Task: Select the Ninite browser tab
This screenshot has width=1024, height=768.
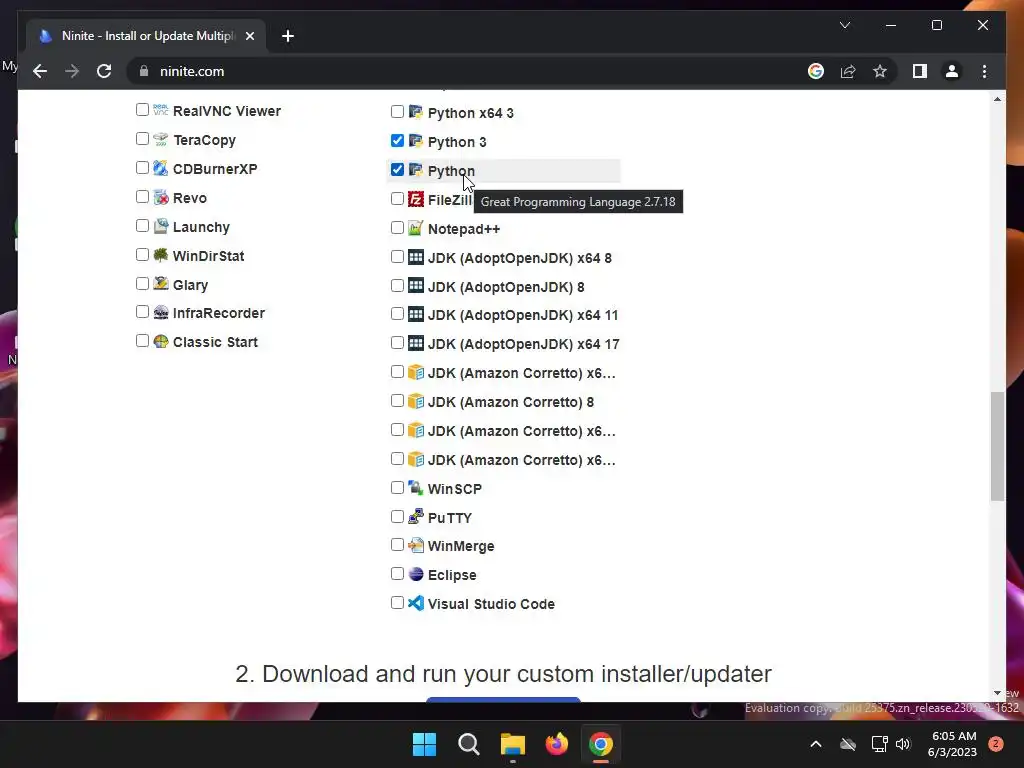Action: pyautogui.click(x=146, y=36)
